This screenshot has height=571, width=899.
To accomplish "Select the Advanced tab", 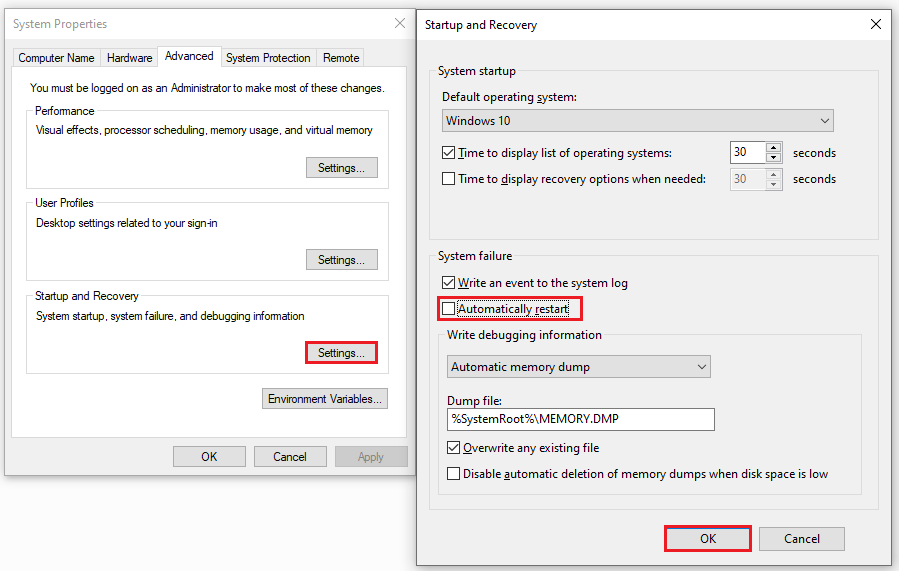I will (189, 56).
